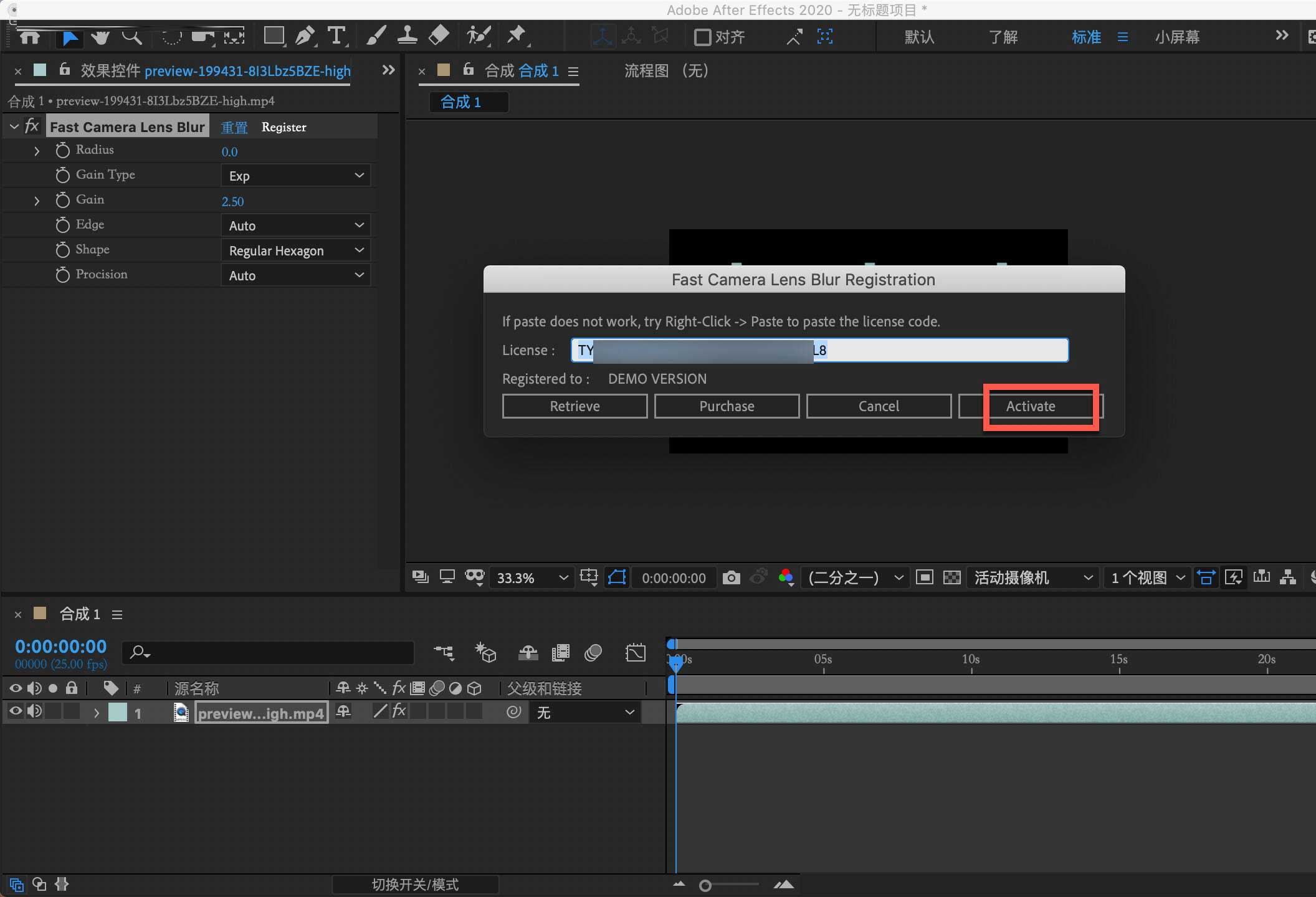Select the Zoom magnifier tool
Viewport: 1316px width, 897px height.
tap(133, 37)
